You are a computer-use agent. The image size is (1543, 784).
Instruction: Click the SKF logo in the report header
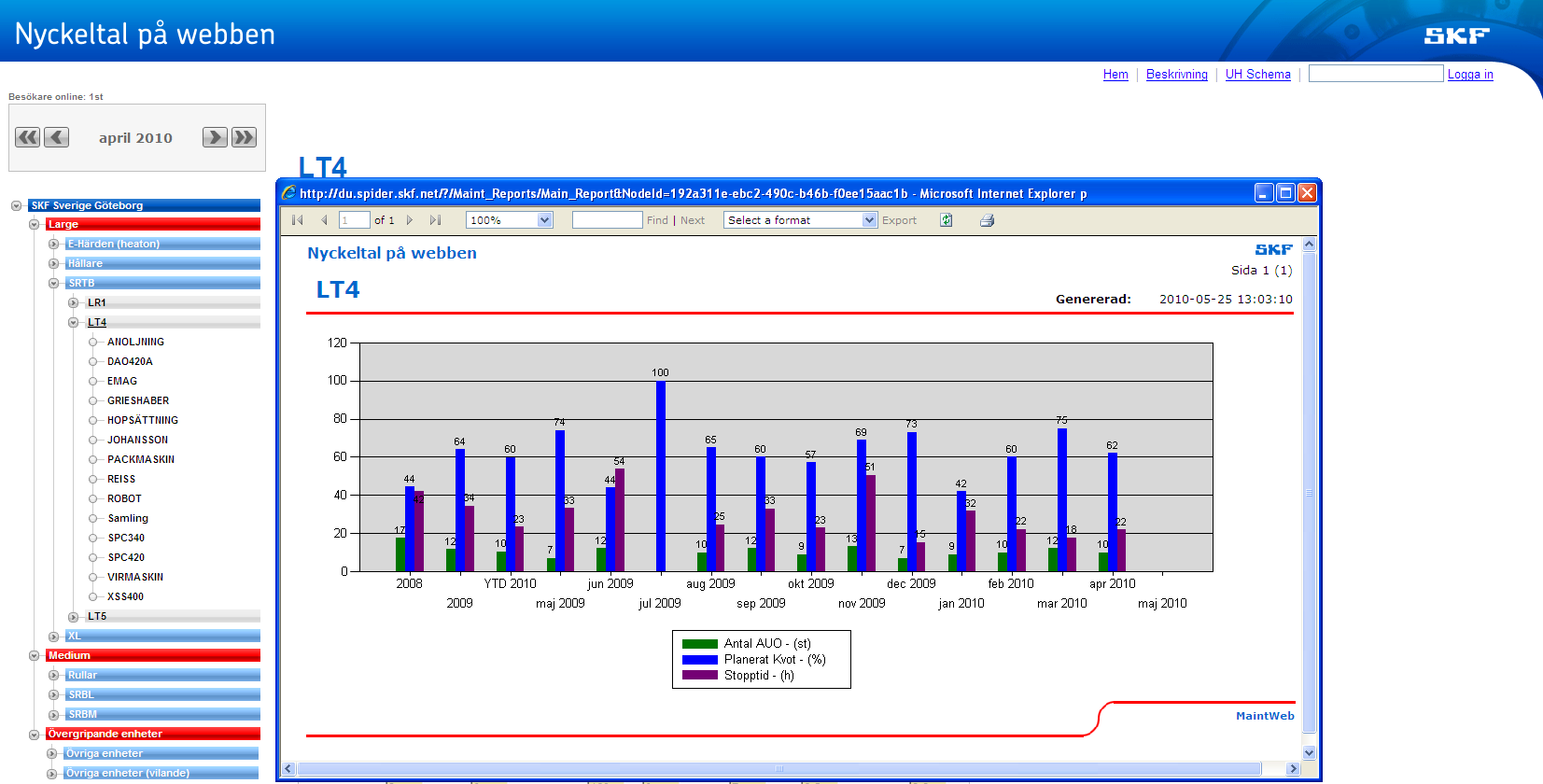1273,249
